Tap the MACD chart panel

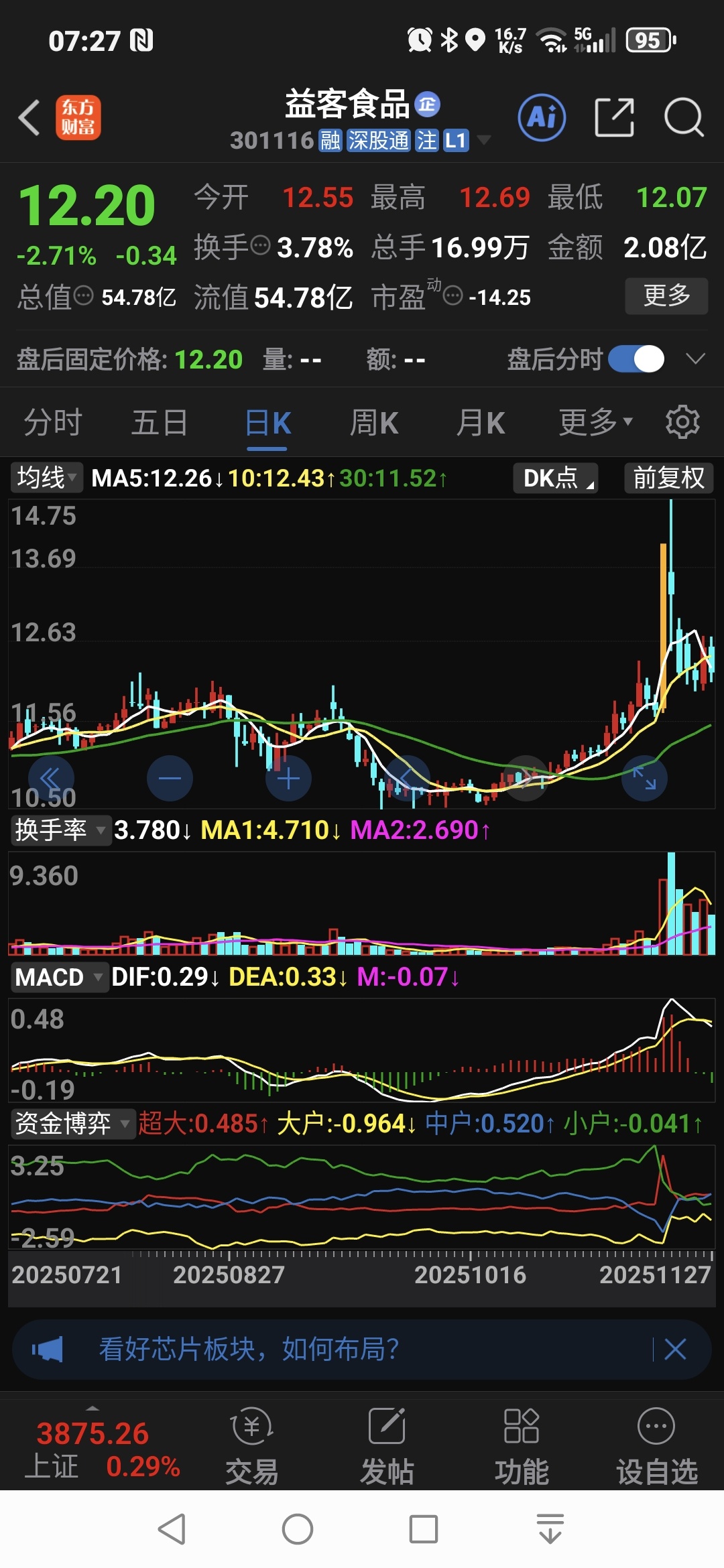[x=362, y=1050]
